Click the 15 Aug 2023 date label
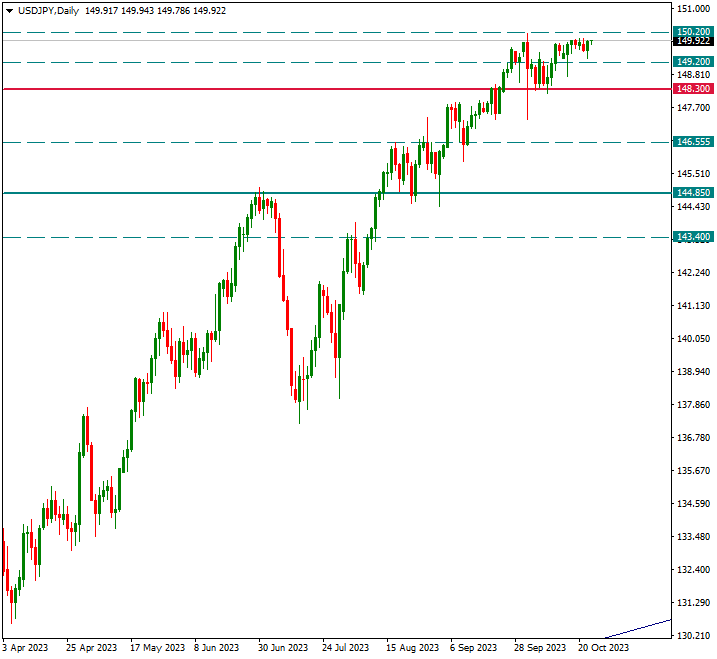 point(412,648)
